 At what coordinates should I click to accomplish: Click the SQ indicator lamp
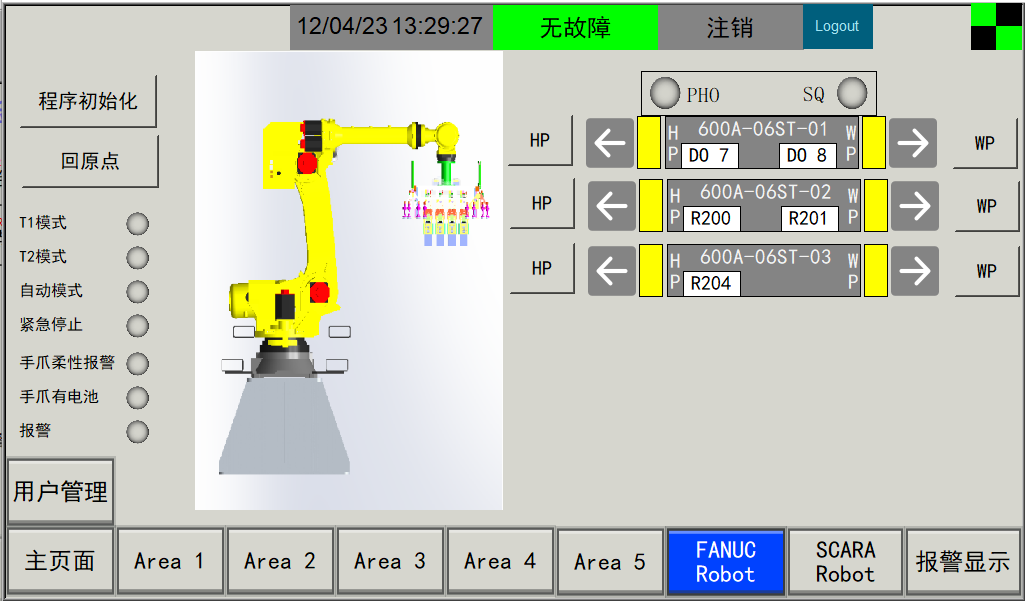coord(852,94)
